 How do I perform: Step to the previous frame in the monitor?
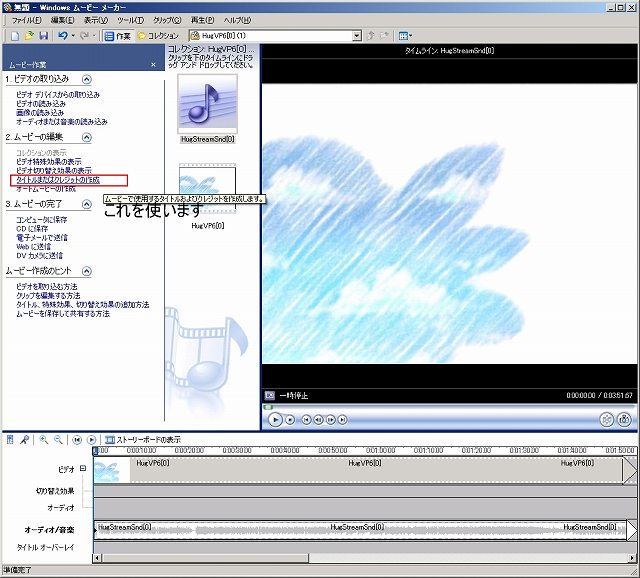(318, 420)
